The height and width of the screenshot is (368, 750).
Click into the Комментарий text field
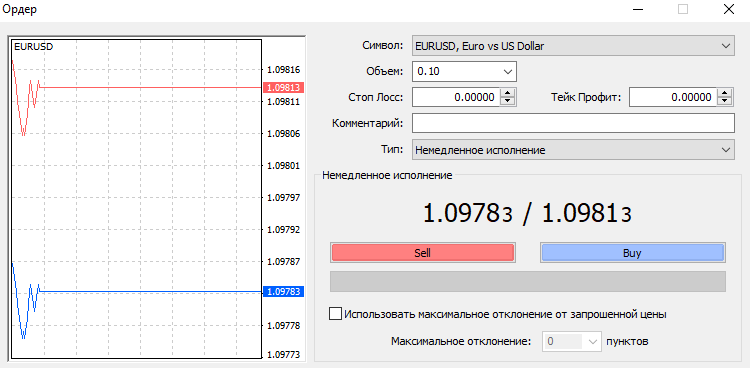tap(573, 123)
